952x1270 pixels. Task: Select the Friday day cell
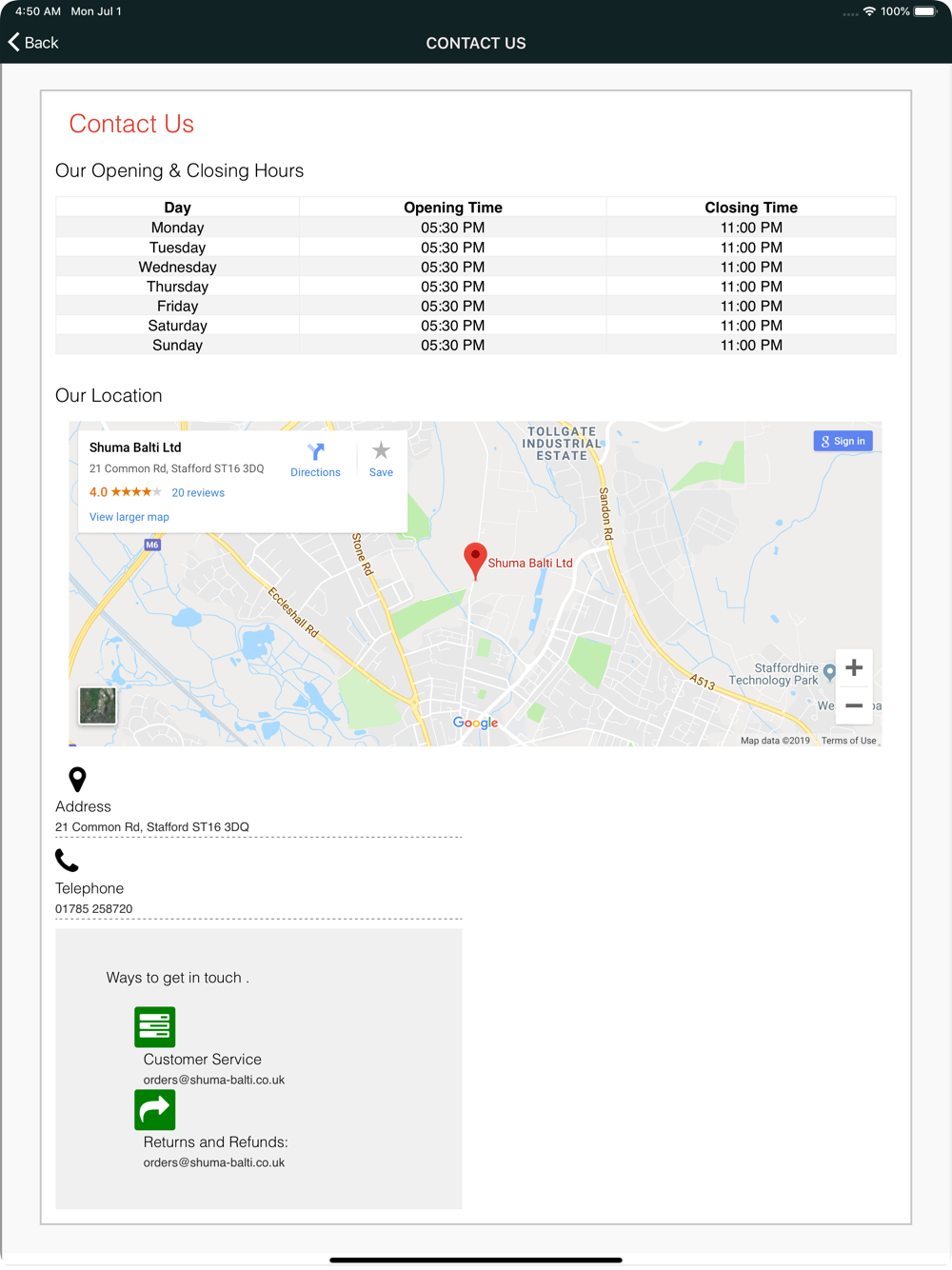click(178, 306)
